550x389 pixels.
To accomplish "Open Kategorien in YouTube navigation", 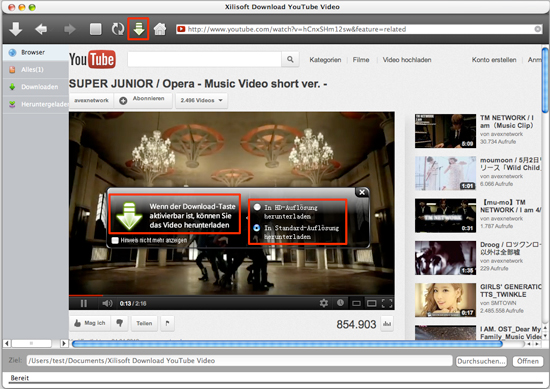I will (x=325, y=60).
